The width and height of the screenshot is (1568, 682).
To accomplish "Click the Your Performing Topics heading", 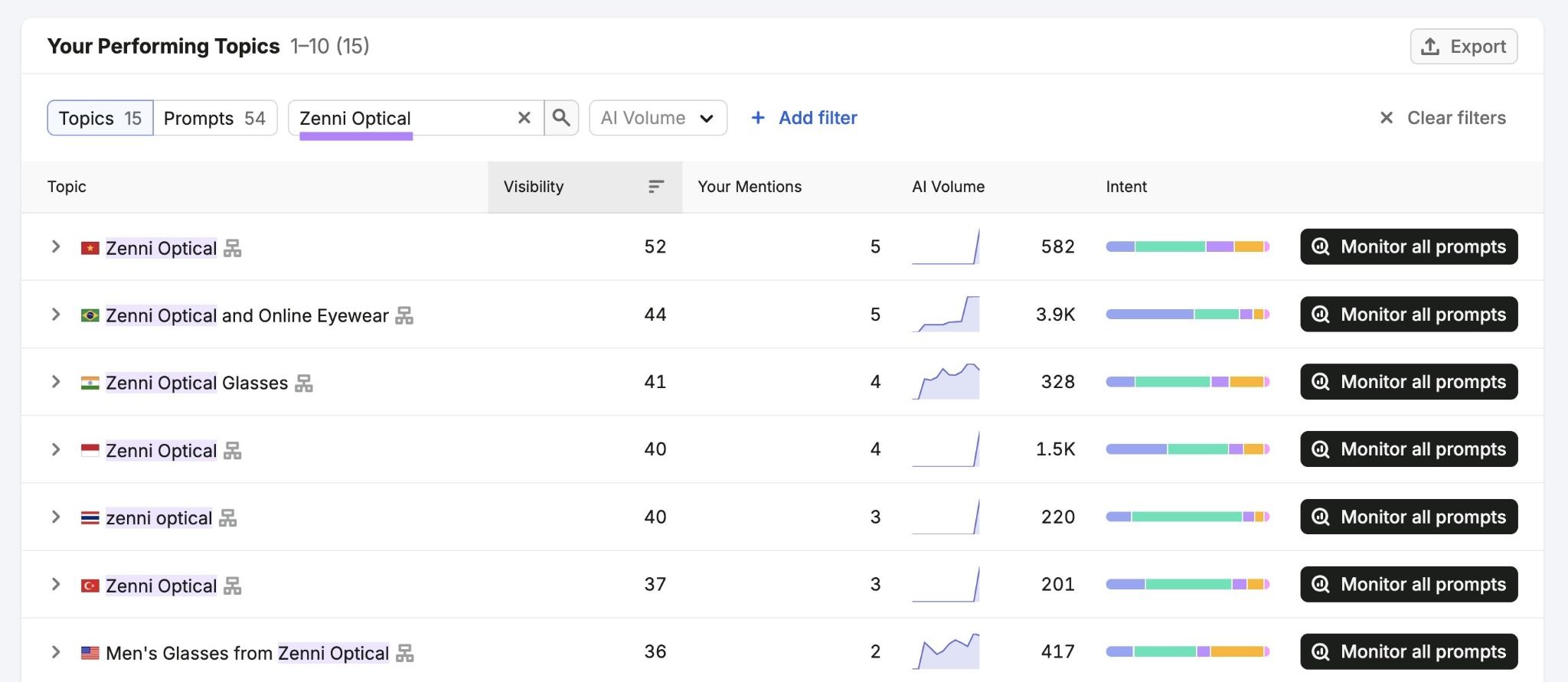I will click(x=163, y=47).
